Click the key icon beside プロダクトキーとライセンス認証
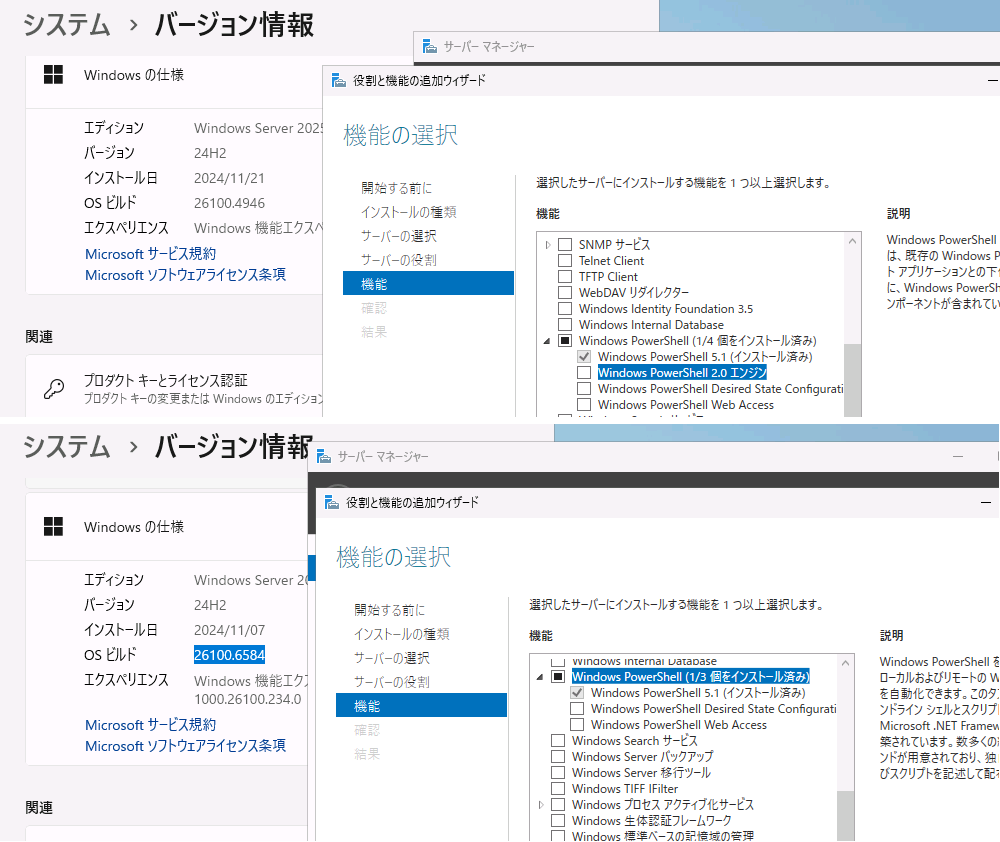 click(54, 387)
